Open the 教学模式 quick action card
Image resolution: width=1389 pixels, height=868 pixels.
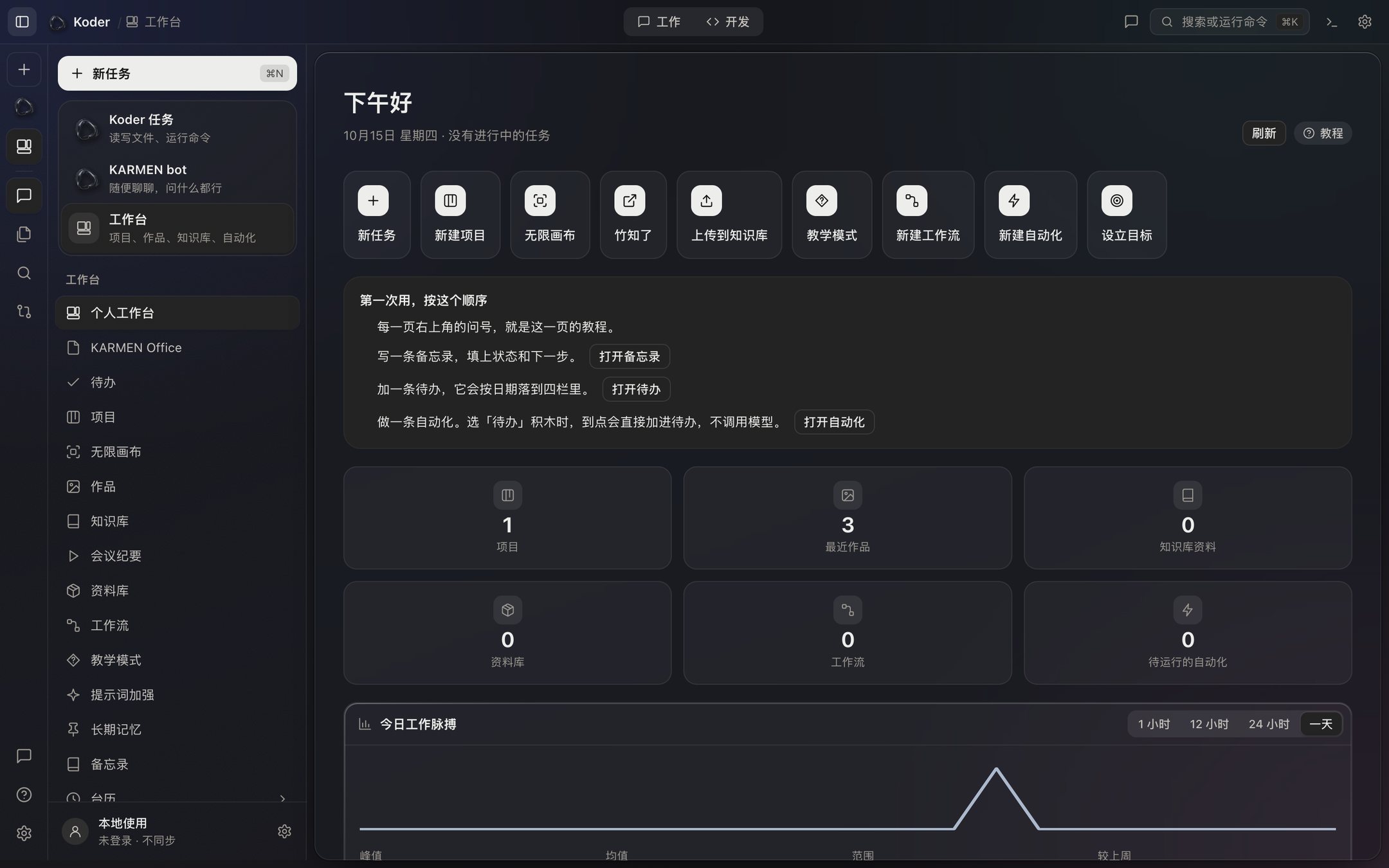(831, 215)
